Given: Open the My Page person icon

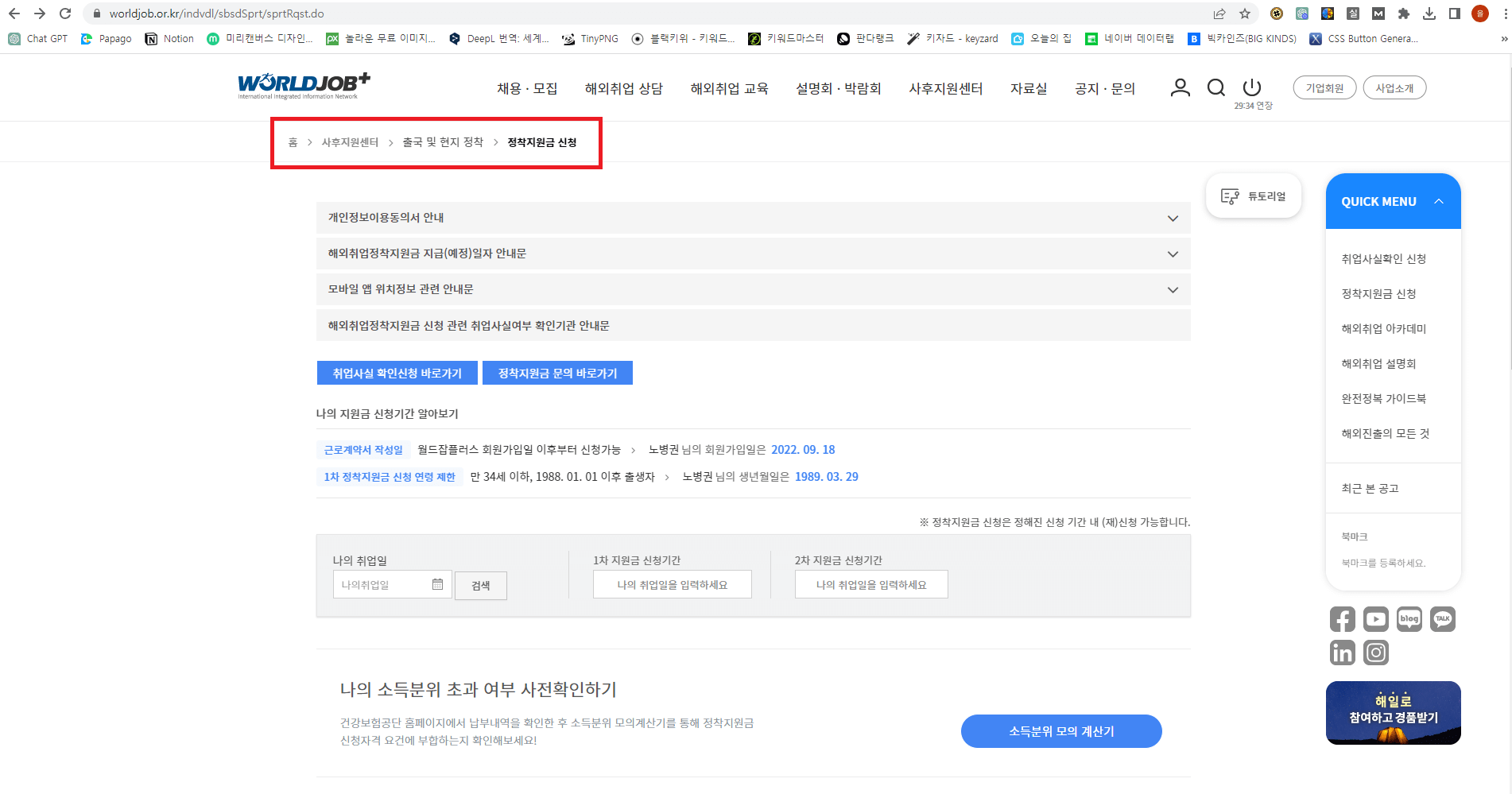Looking at the screenshot, I should [1179, 88].
